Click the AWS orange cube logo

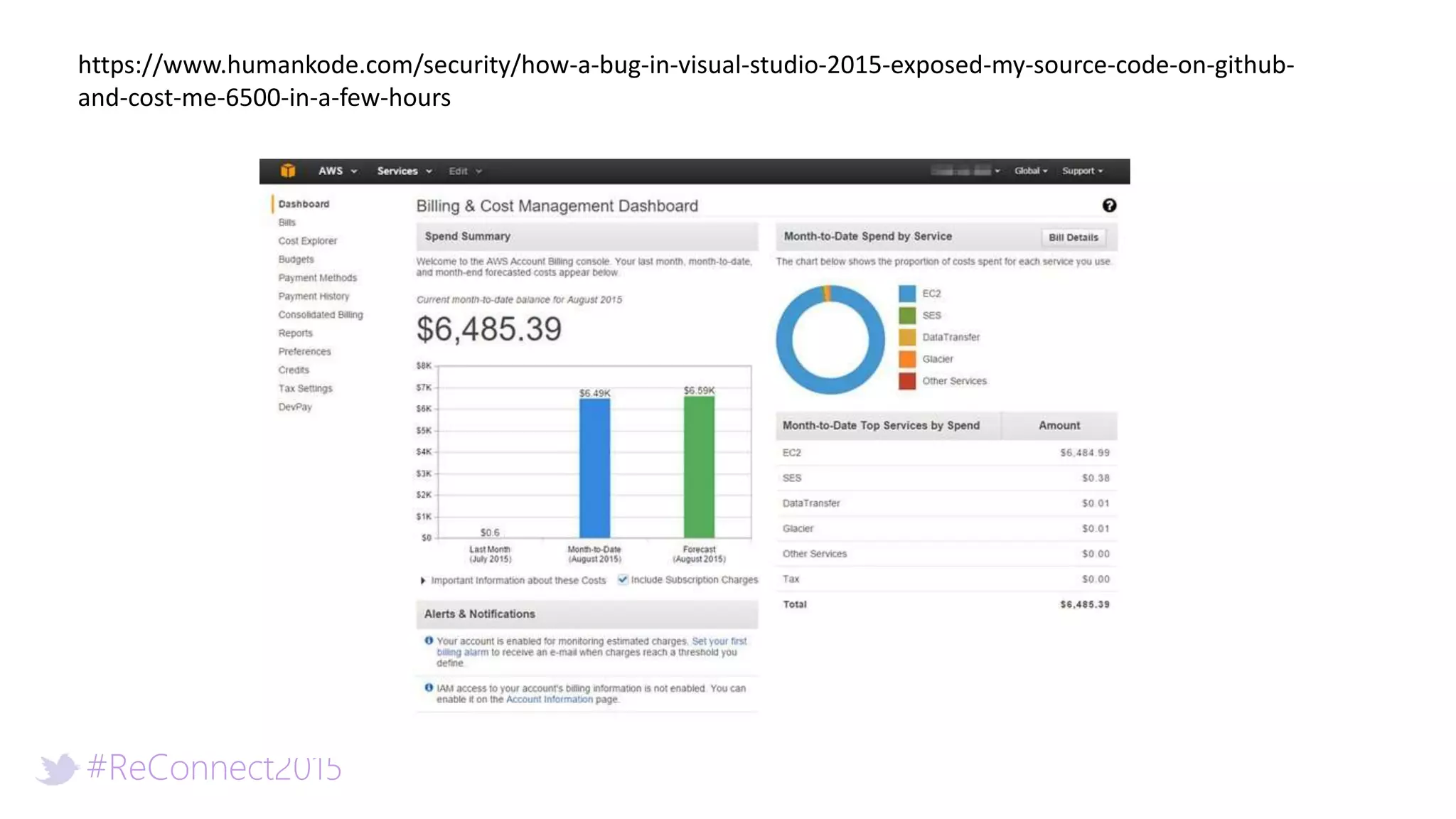(288, 171)
